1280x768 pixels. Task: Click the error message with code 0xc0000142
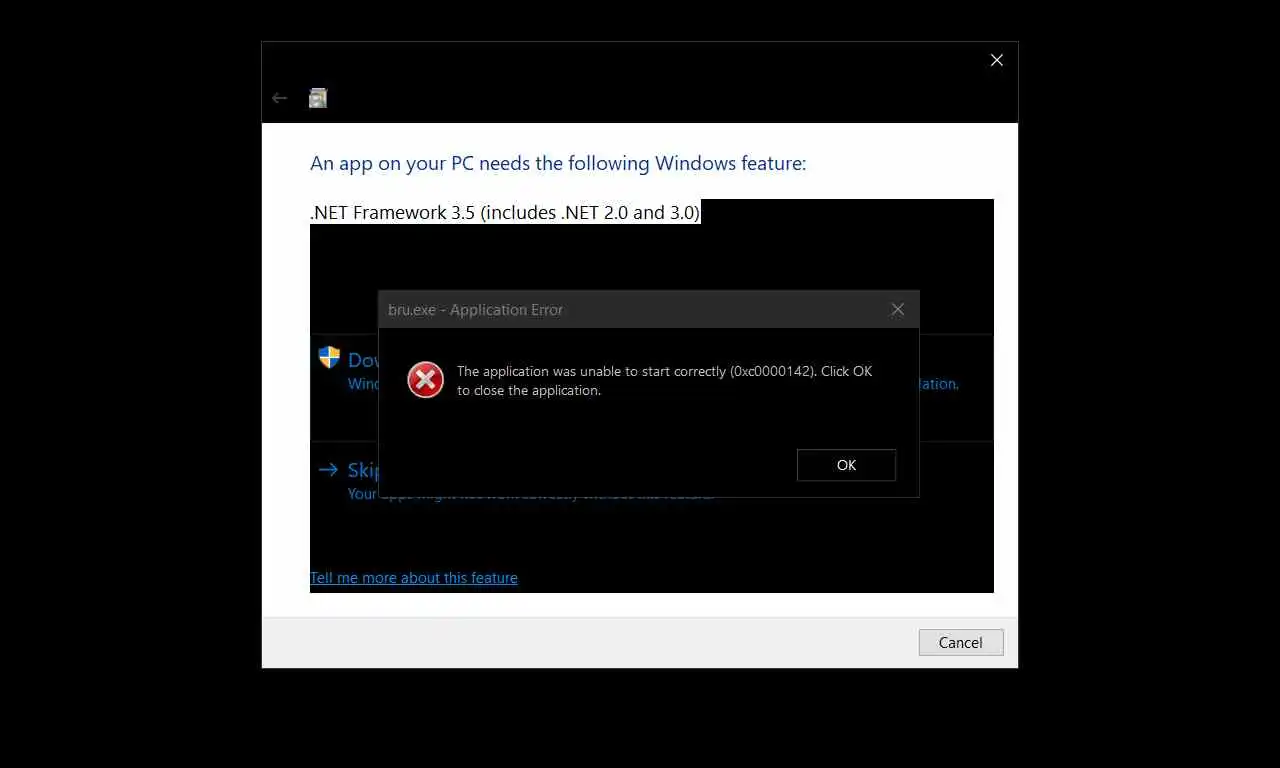click(x=664, y=381)
